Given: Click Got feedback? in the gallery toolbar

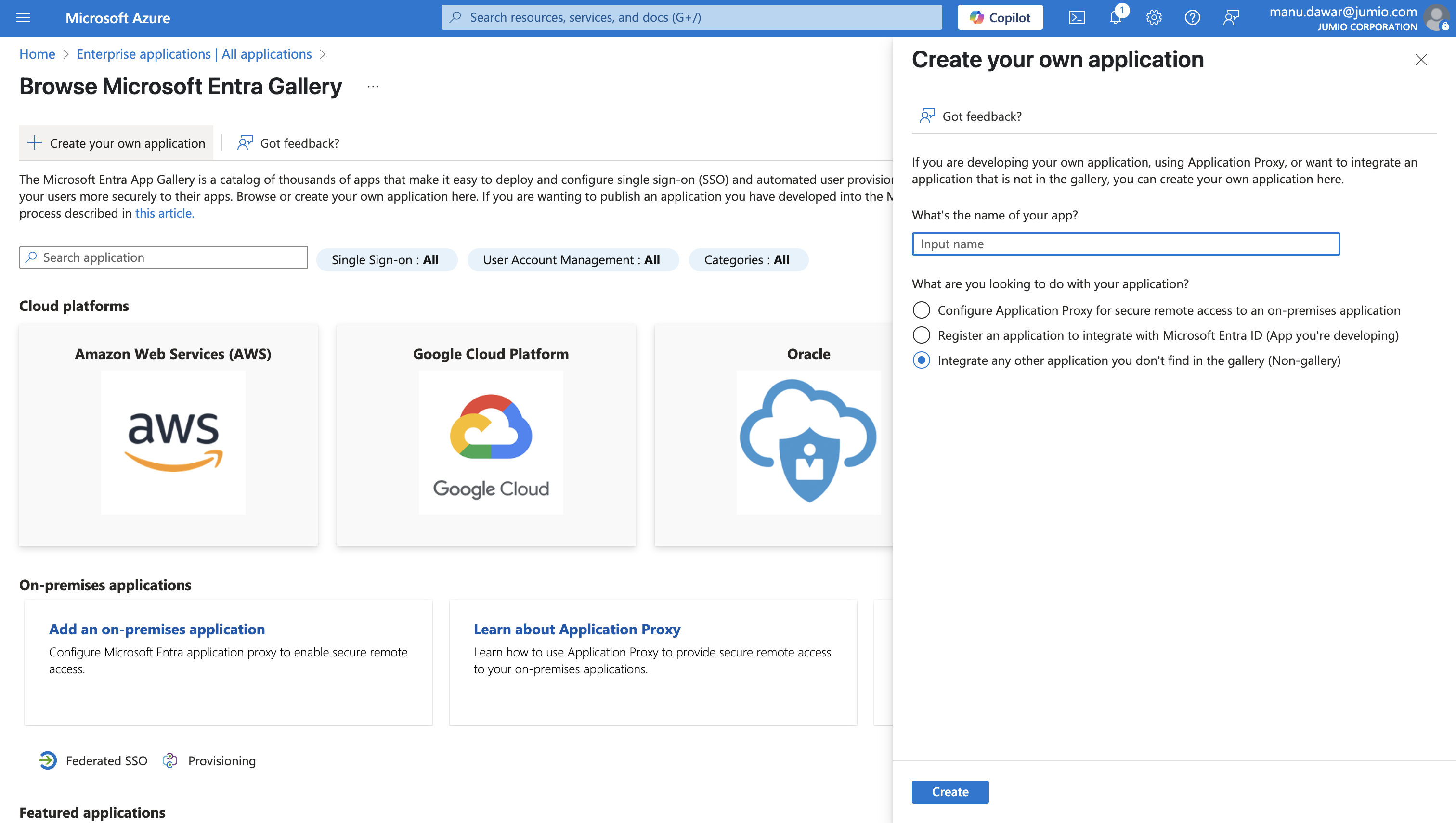Looking at the screenshot, I should (x=288, y=143).
